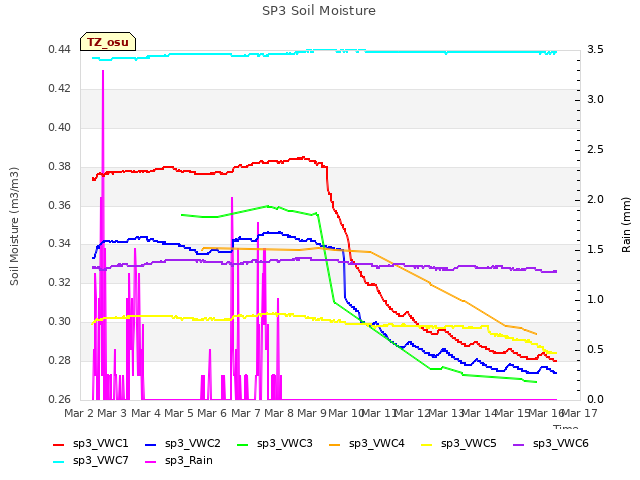Click the yellow sp3_VWC5 legend color marker

(427, 445)
